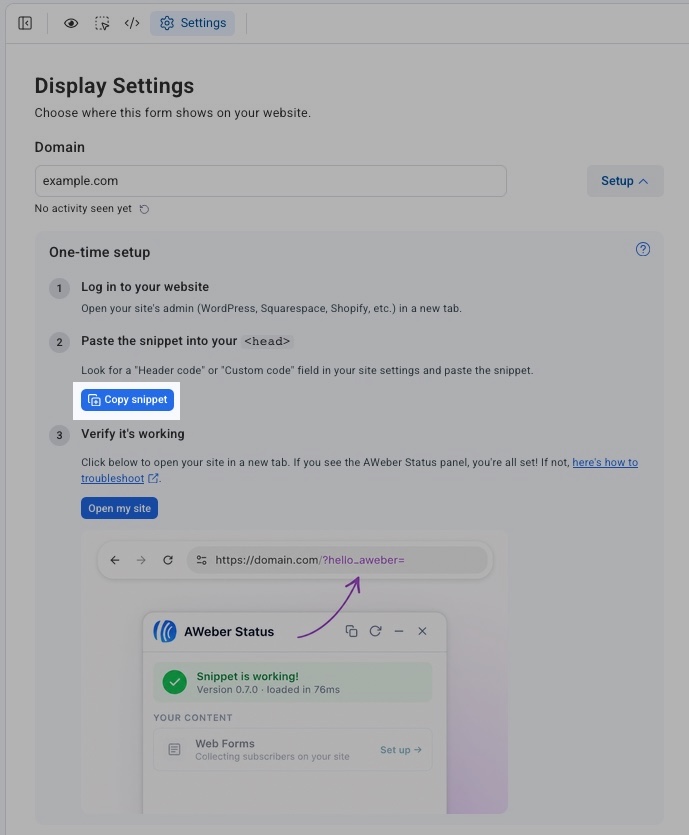Click the AWeber Status illustration image
The height and width of the screenshot is (835, 689).
pyautogui.click(x=294, y=672)
